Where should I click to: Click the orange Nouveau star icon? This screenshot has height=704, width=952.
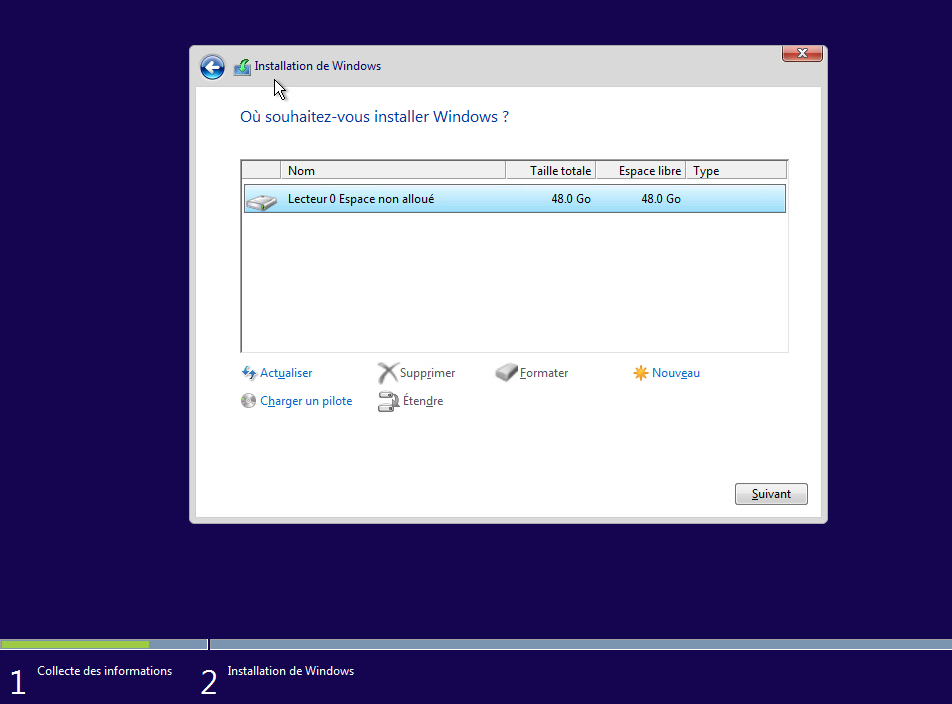click(641, 373)
